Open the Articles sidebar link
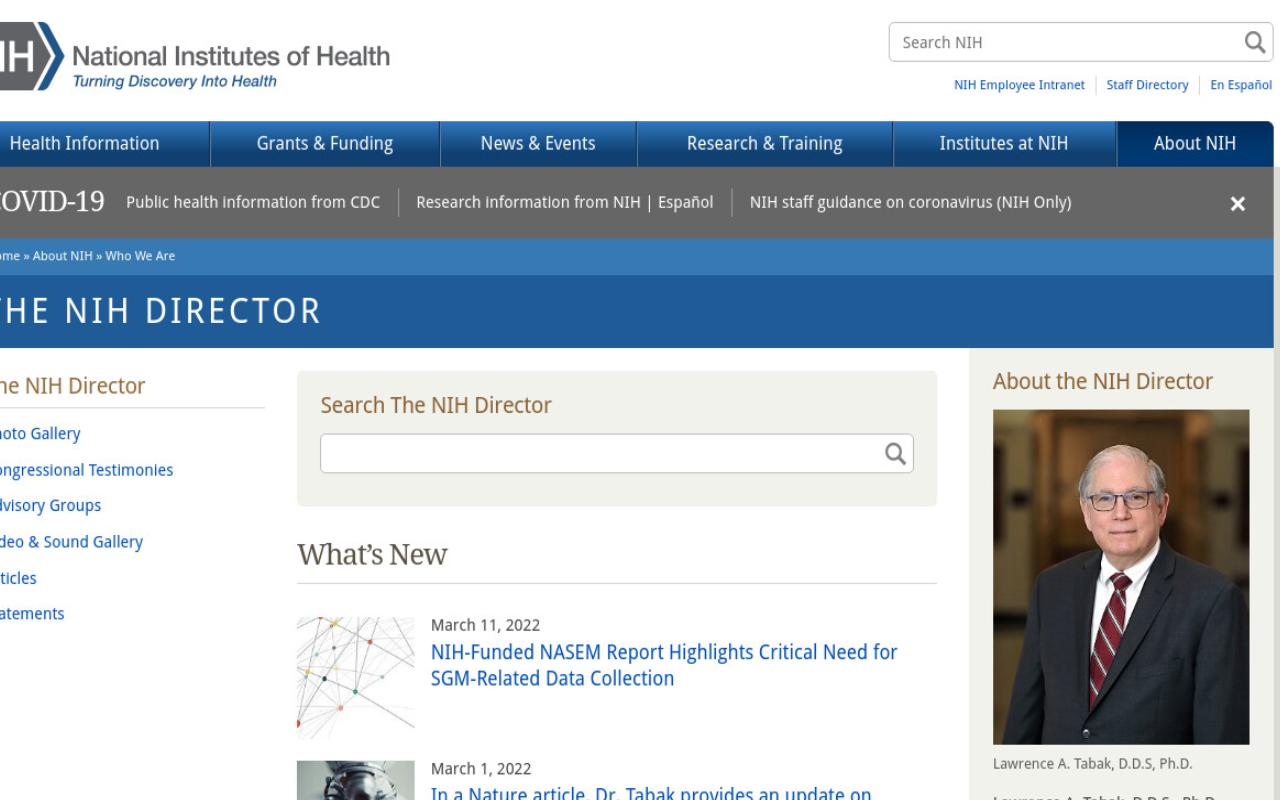This screenshot has height=800, width=1280. [x=18, y=578]
